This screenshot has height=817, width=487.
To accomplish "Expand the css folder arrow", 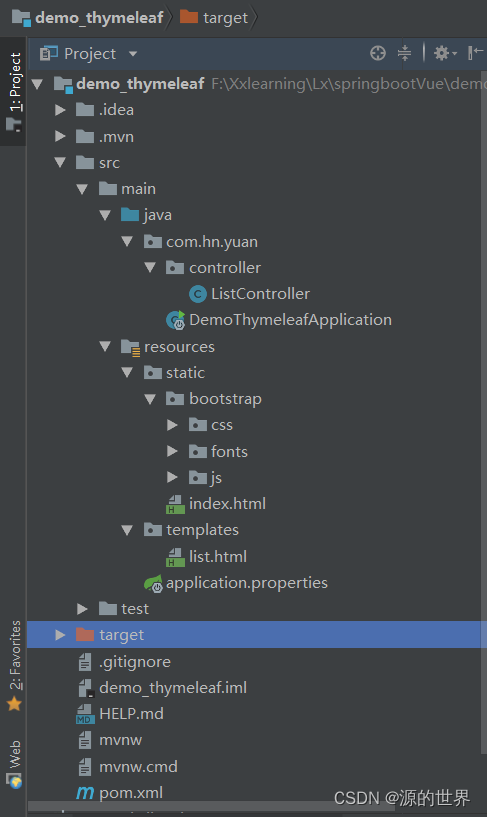I will coord(172,425).
